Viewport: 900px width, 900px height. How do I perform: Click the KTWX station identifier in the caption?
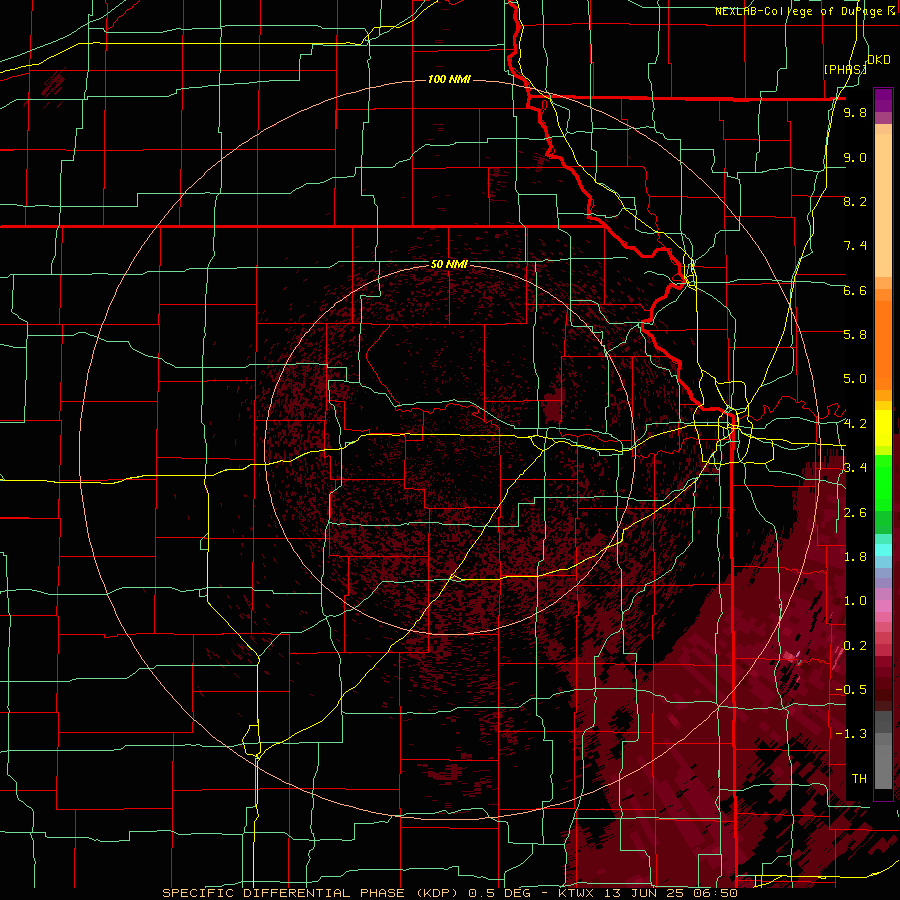pyautogui.click(x=577, y=893)
